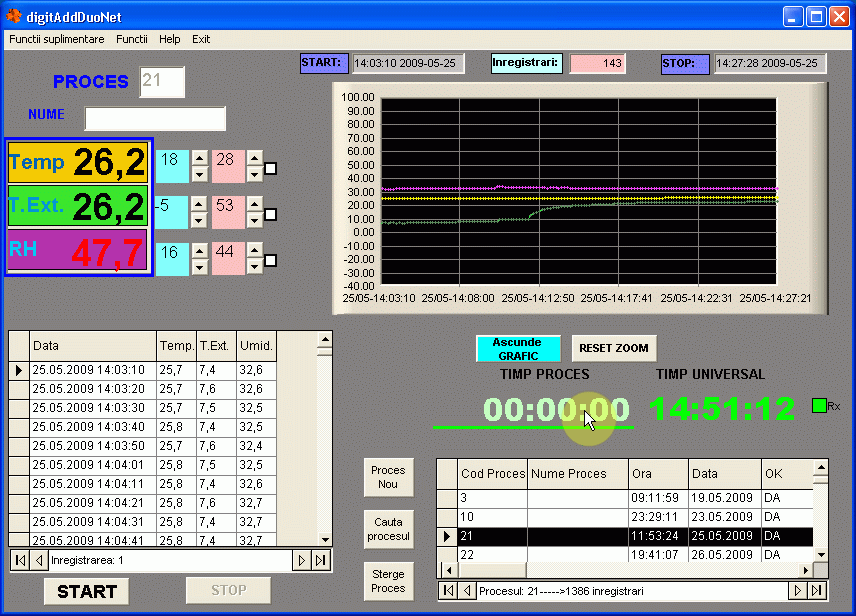Click the RESET ZOOM button

coord(614,348)
